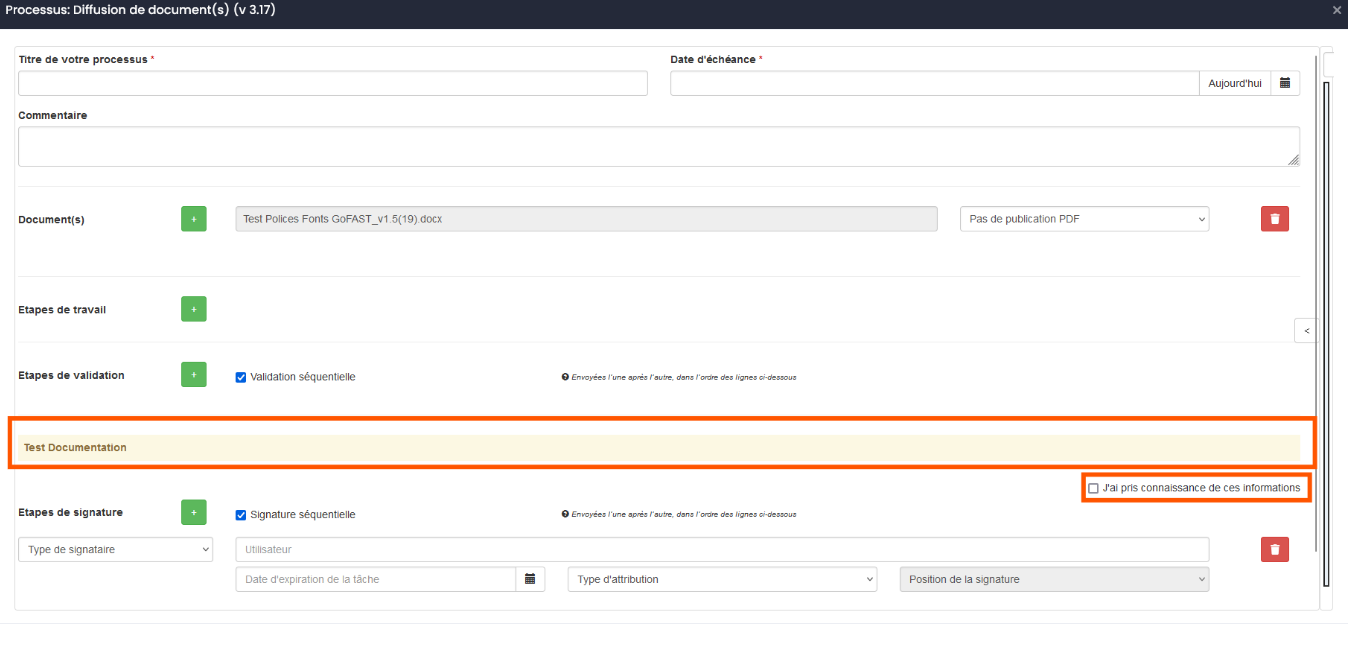Open the due date calendar picker icon
1348x646 pixels.
[x=1285, y=83]
